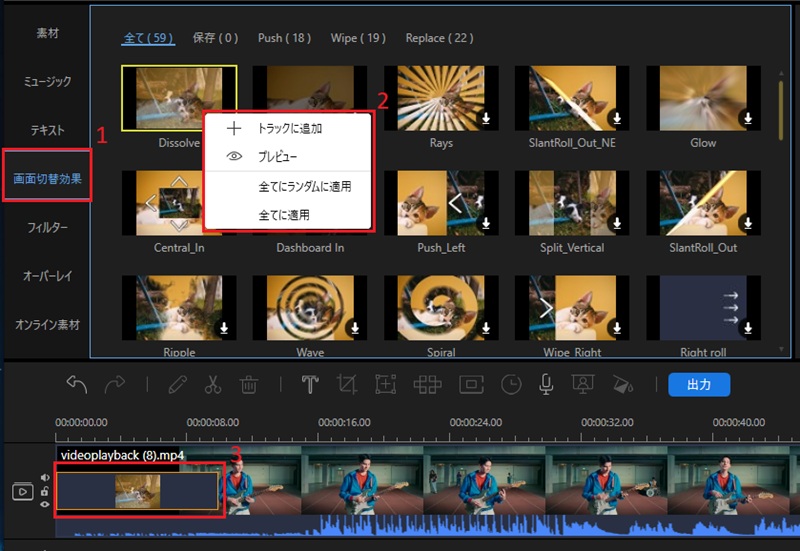
Task: Click the trash Delete icon
Action: coord(249,385)
